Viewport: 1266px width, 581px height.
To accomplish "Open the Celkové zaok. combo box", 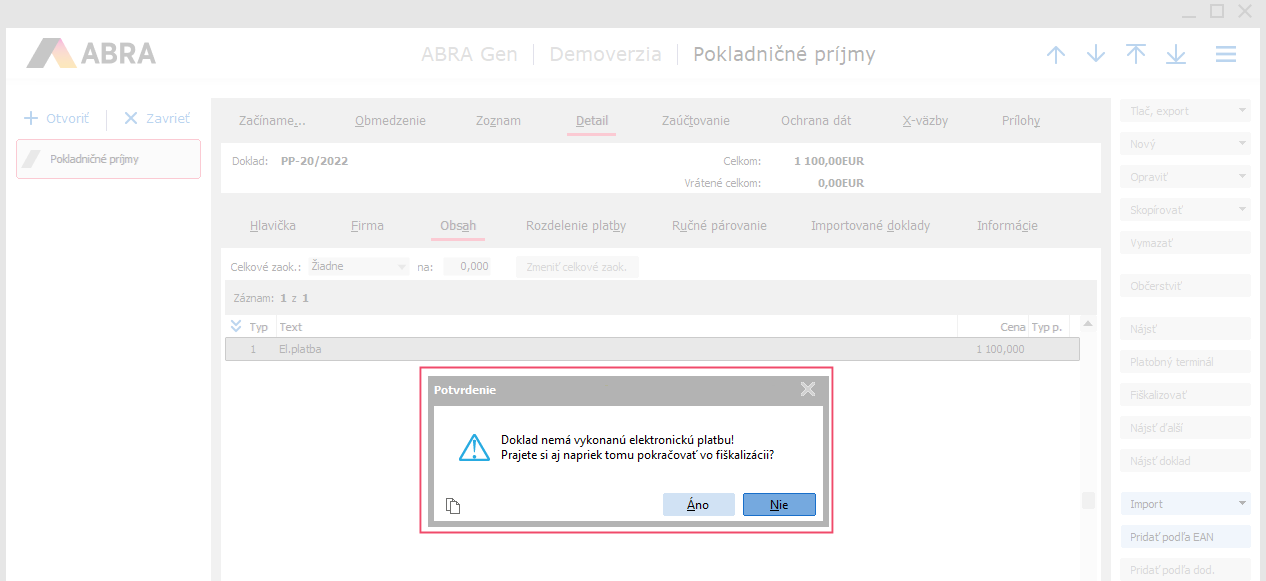I will click(402, 267).
